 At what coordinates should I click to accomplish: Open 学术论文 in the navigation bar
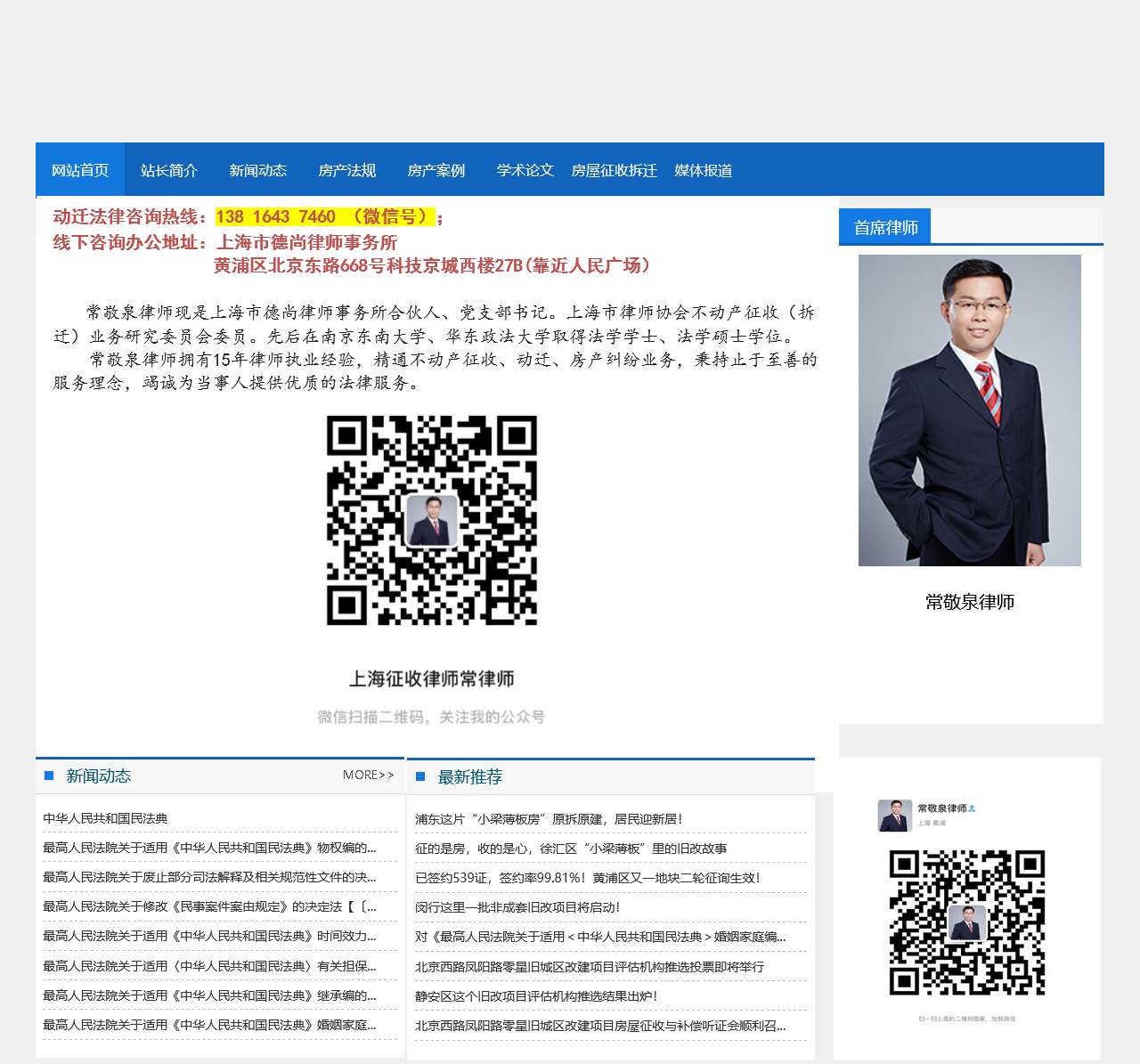tap(525, 170)
